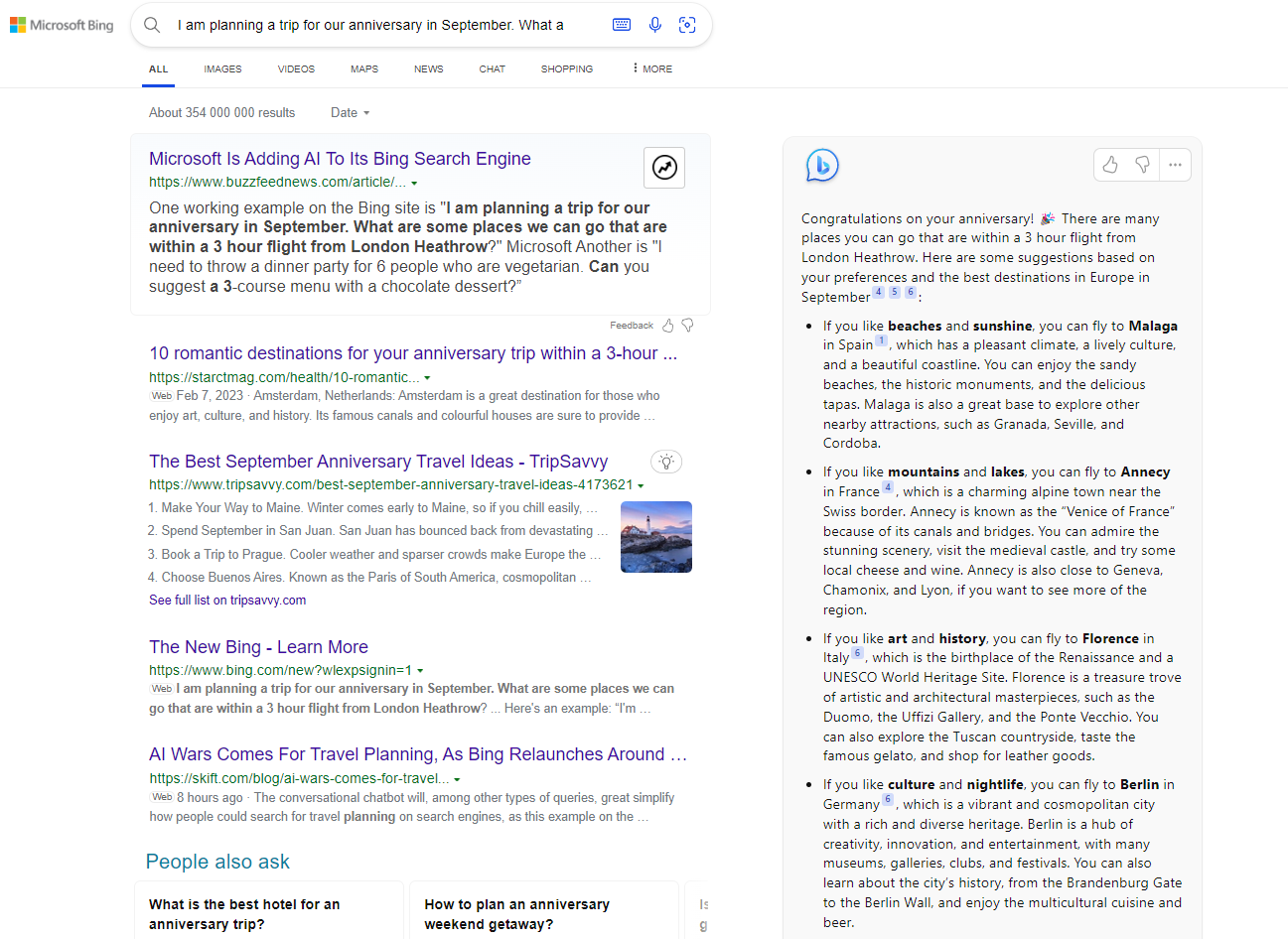Image resolution: width=1288 pixels, height=939 pixels.
Task: Click the lighthouse thumbnail image
Action: [x=656, y=537]
